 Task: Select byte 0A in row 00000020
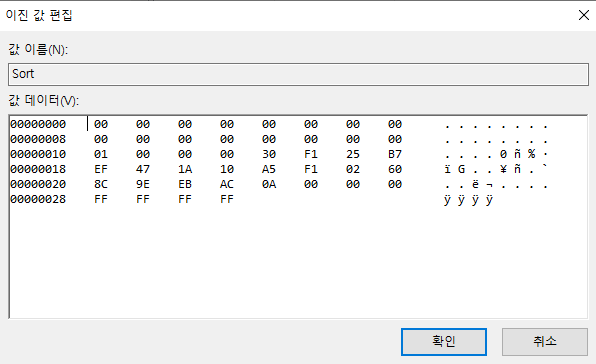point(269,184)
